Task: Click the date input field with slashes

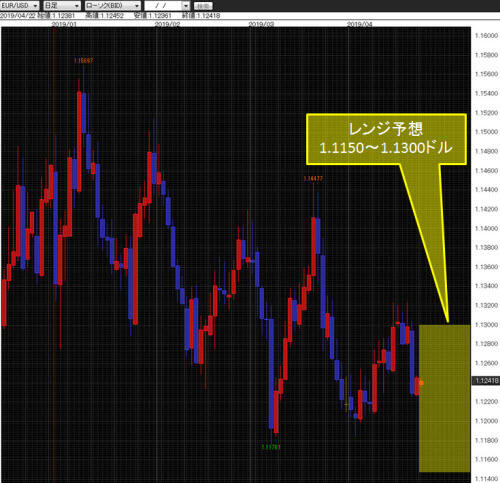Action: [163, 5]
